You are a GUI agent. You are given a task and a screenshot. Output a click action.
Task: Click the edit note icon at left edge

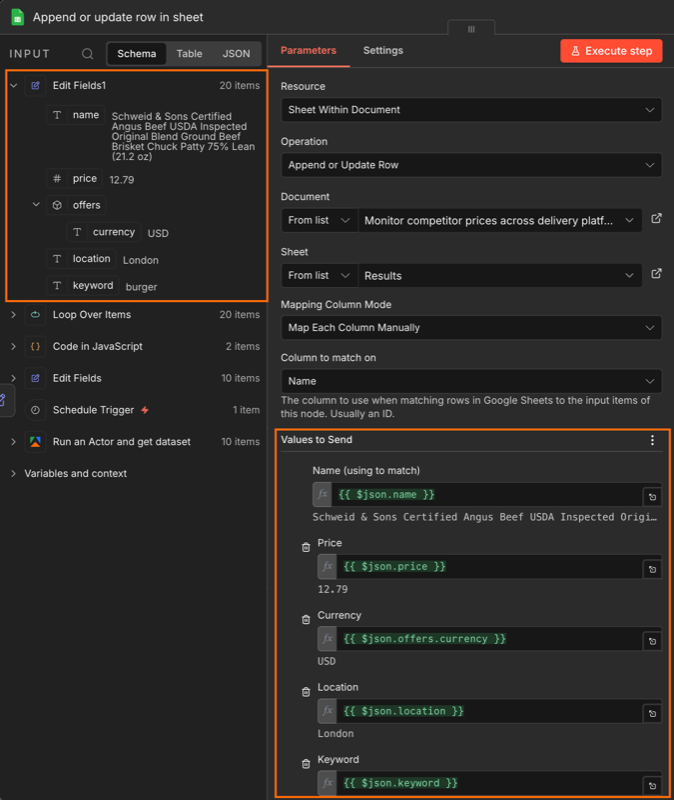coord(4,401)
